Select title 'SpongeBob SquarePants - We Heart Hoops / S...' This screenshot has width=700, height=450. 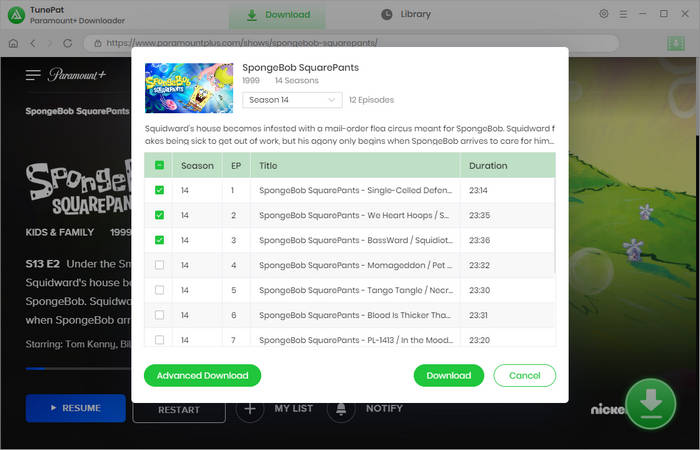tap(354, 215)
